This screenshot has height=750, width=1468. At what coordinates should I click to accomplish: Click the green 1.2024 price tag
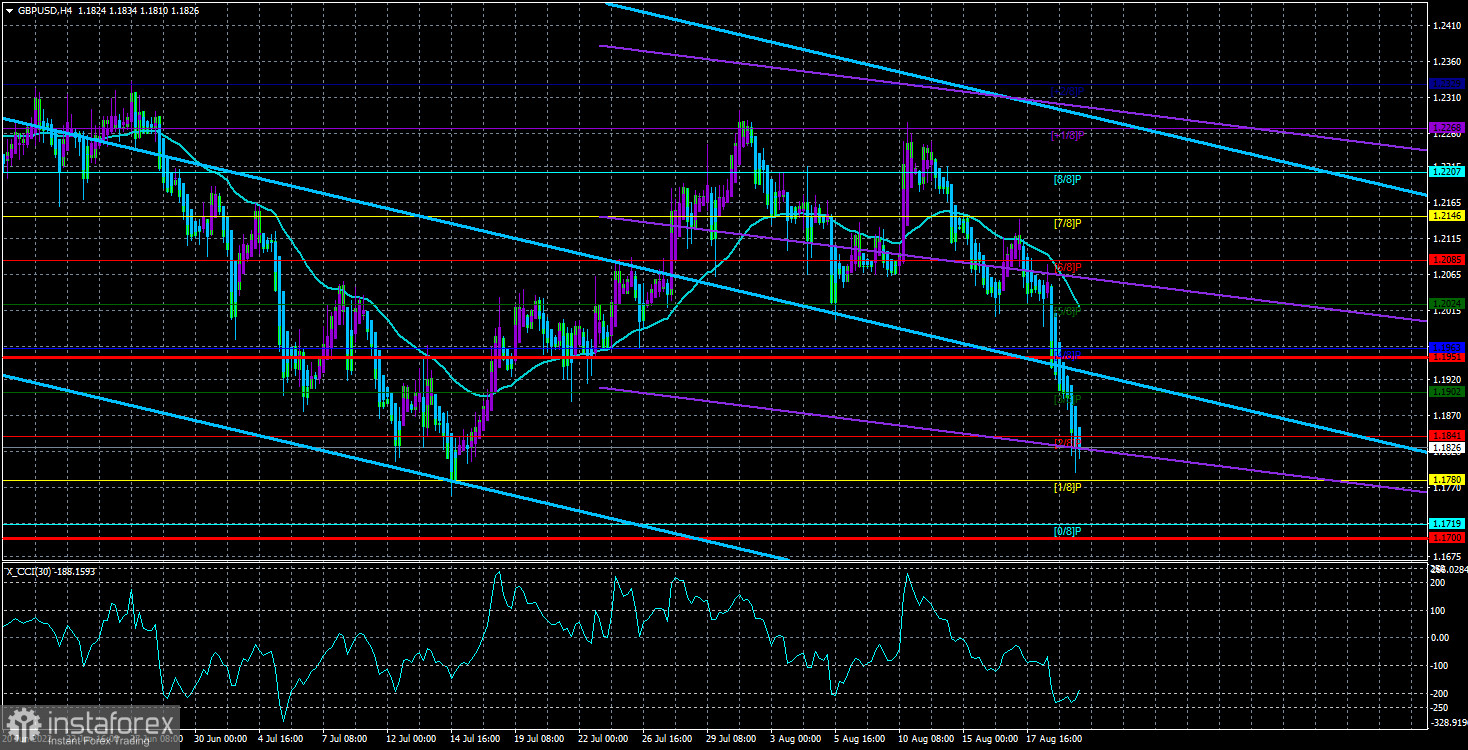tap(1448, 304)
